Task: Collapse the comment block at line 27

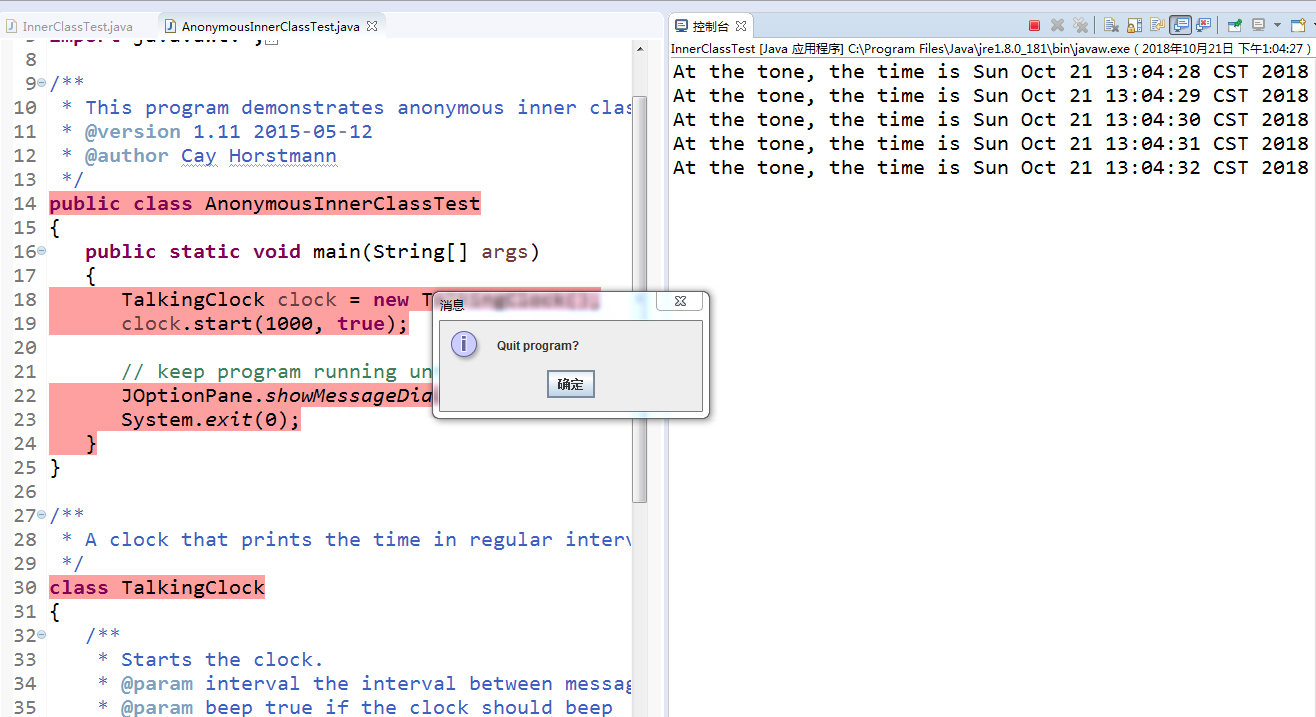Action: click(41, 516)
